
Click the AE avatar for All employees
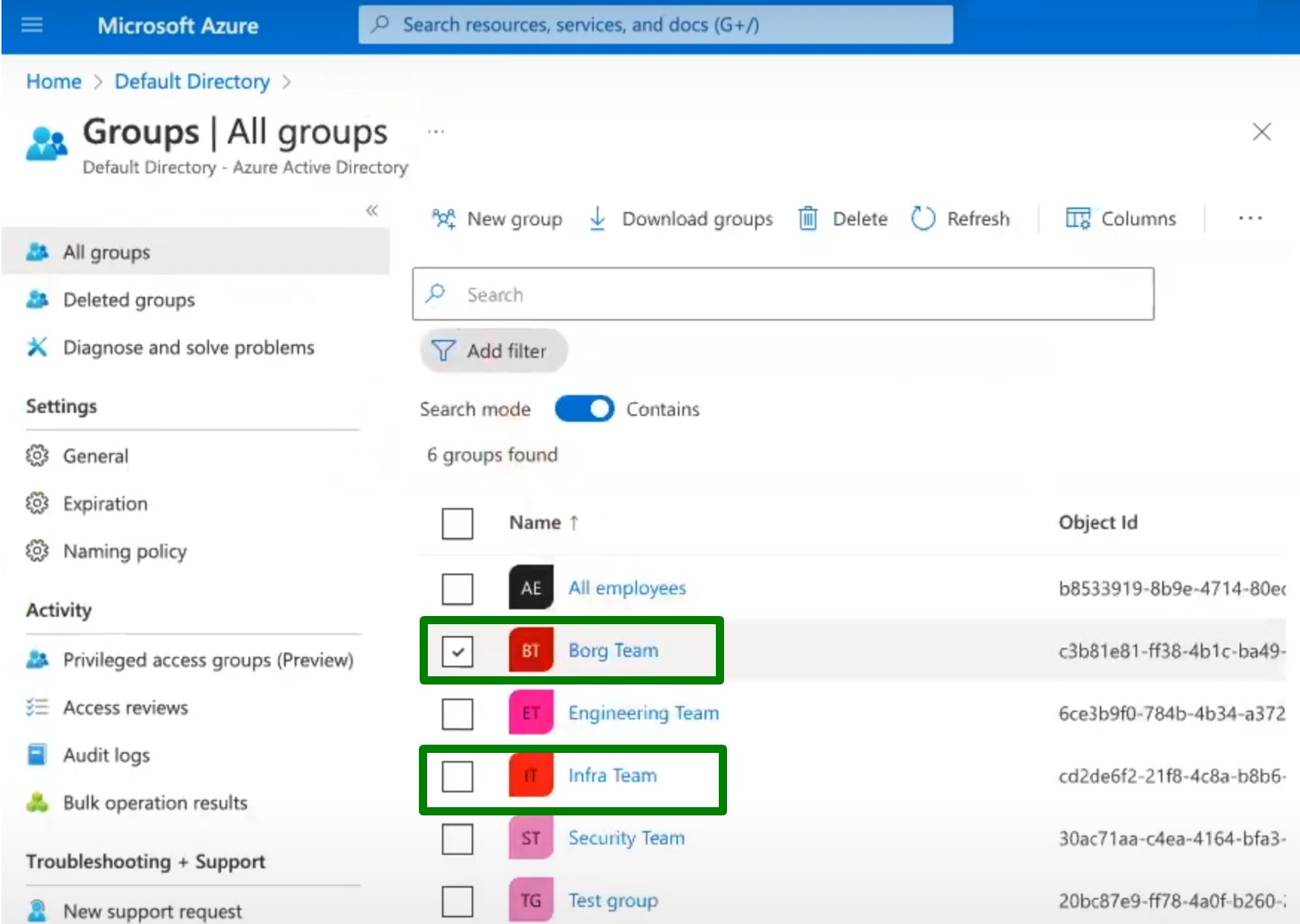(531, 588)
